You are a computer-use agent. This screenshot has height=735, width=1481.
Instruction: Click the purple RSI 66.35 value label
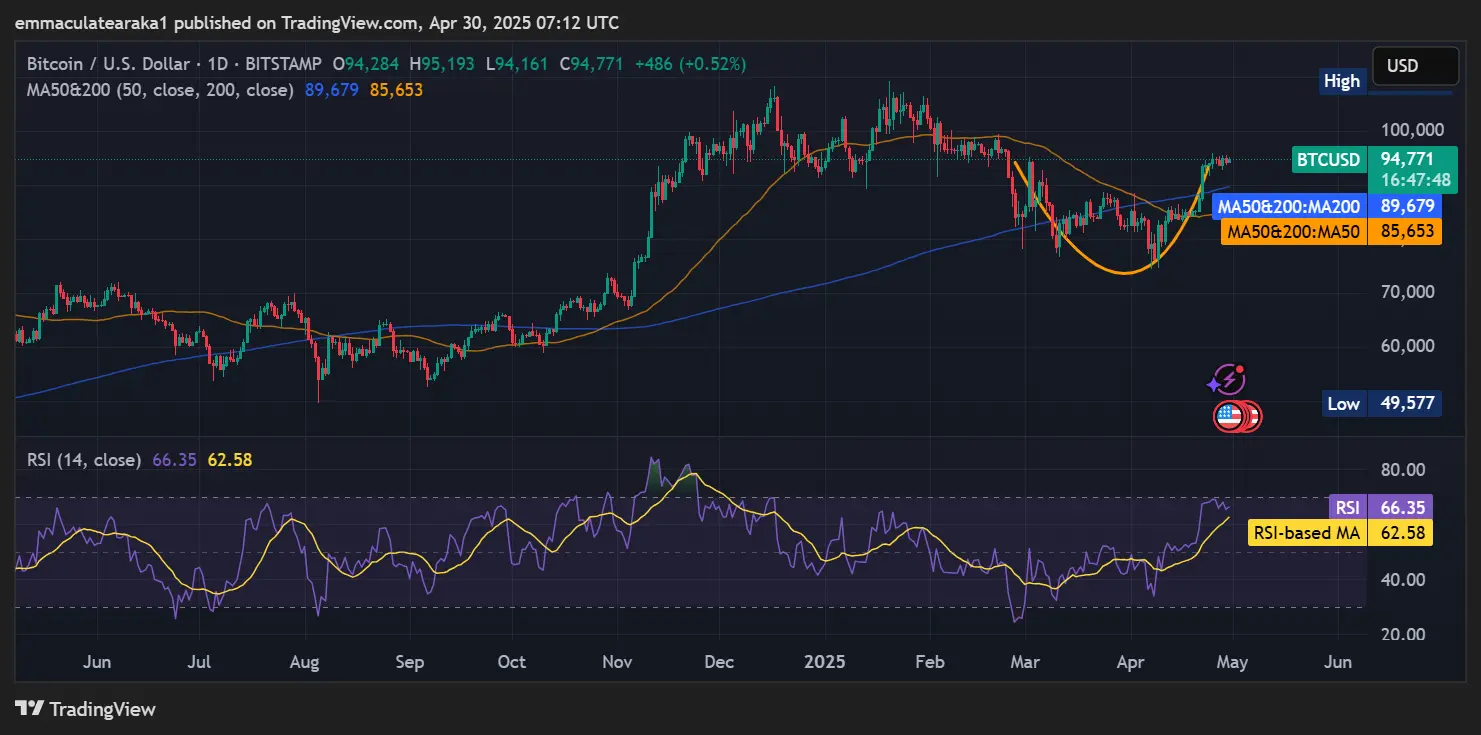click(1379, 507)
